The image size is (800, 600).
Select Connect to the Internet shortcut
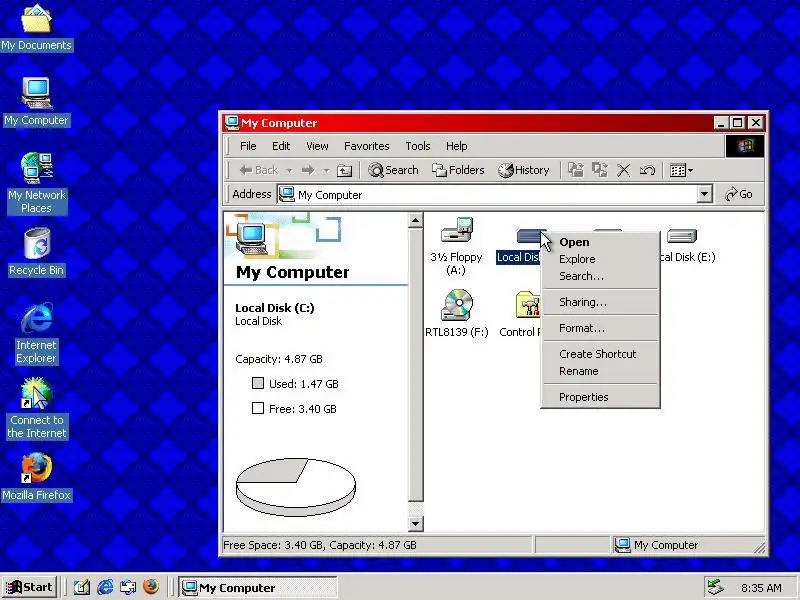(x=36, y=408)
